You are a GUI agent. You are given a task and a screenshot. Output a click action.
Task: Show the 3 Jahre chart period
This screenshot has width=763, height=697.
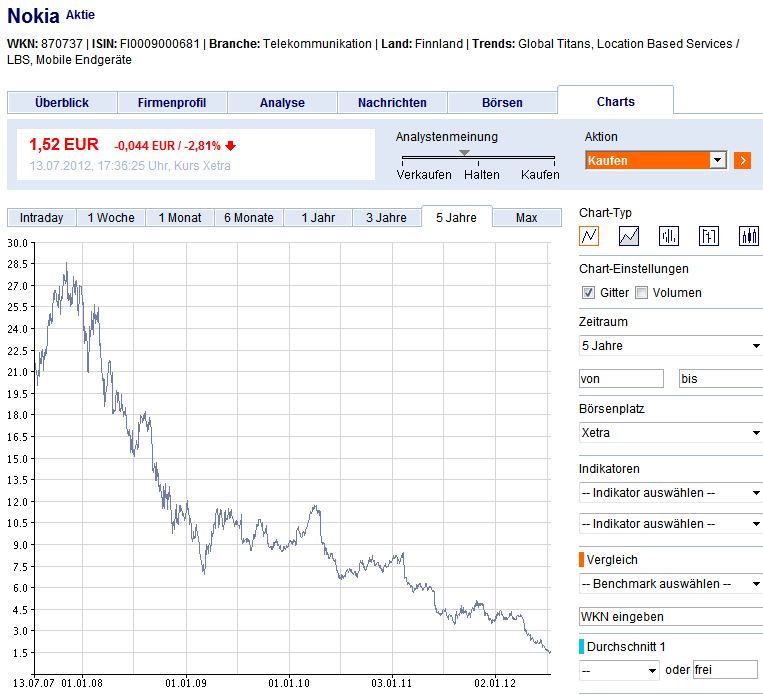click(387, 218)
